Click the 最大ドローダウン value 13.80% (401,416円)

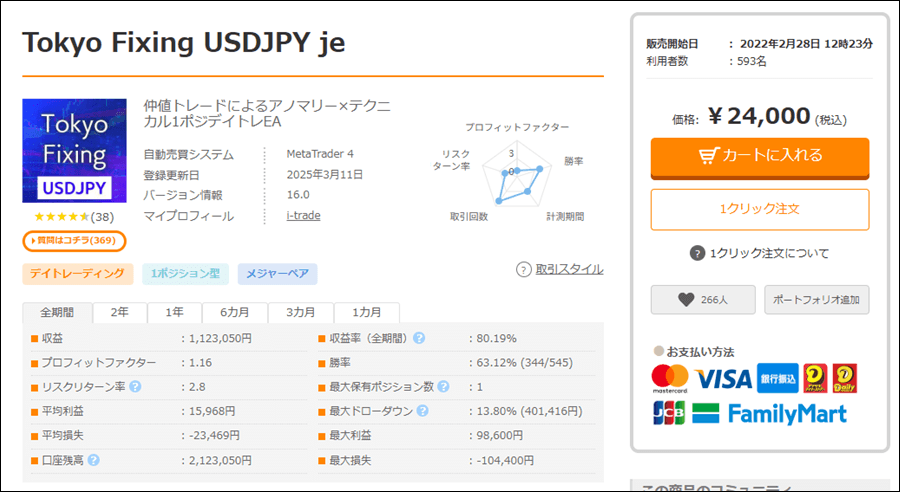(529, 412)
